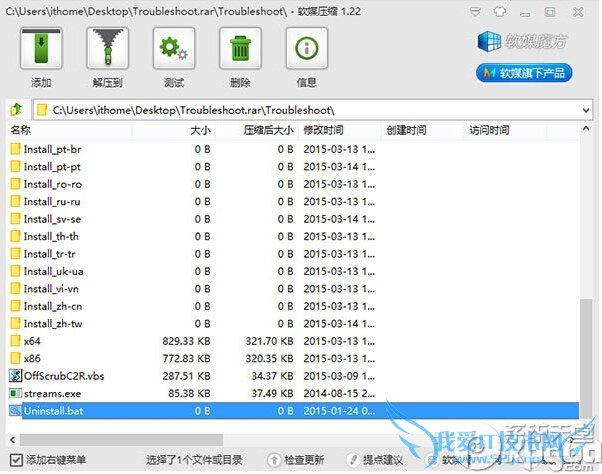Click the 287.51 KB size value

[186, 376]
